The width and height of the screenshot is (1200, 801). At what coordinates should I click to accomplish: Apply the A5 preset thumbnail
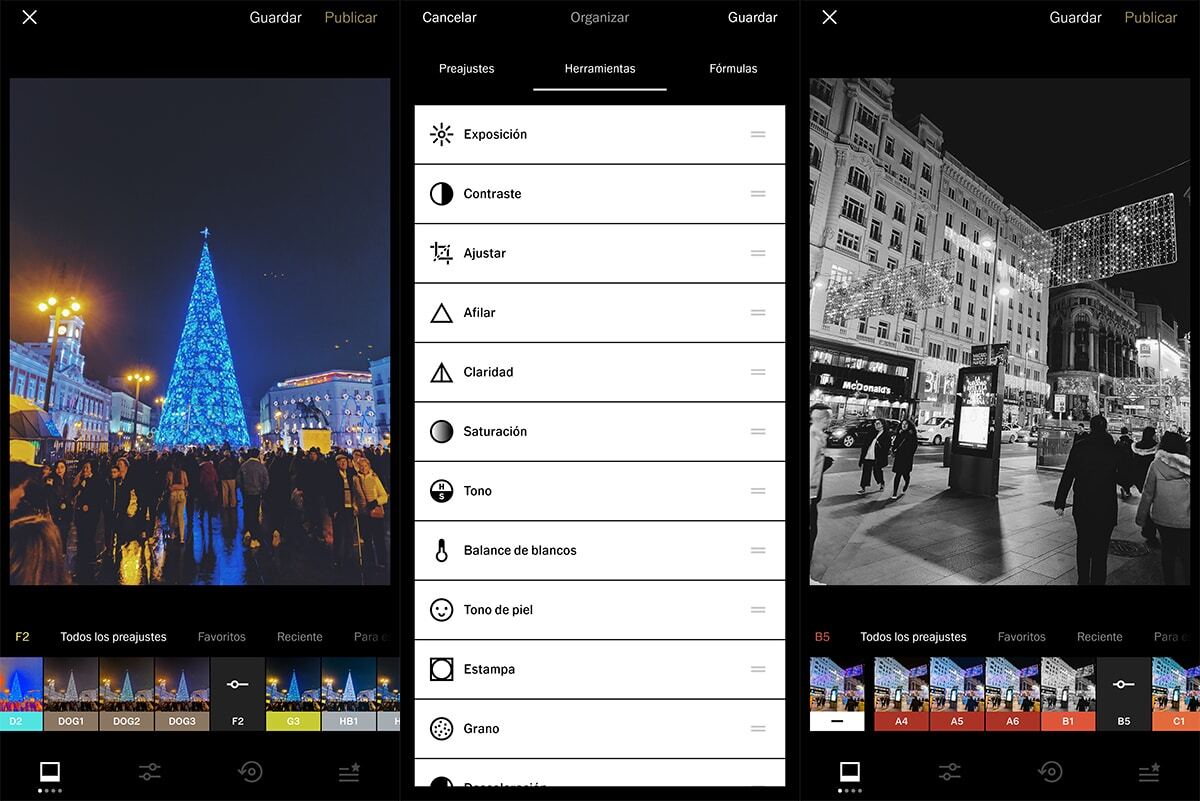click(957, 693)
